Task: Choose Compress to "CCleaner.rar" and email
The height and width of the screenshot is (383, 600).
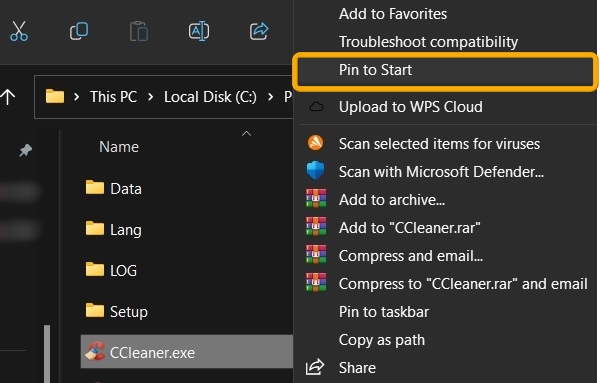Action: tap(463, 284)
